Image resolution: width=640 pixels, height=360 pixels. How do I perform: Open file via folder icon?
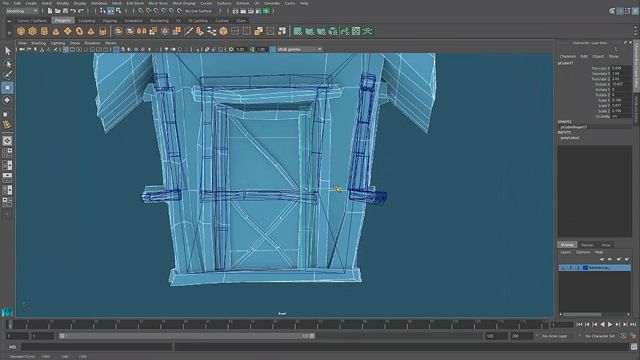(x=58, y=11)
